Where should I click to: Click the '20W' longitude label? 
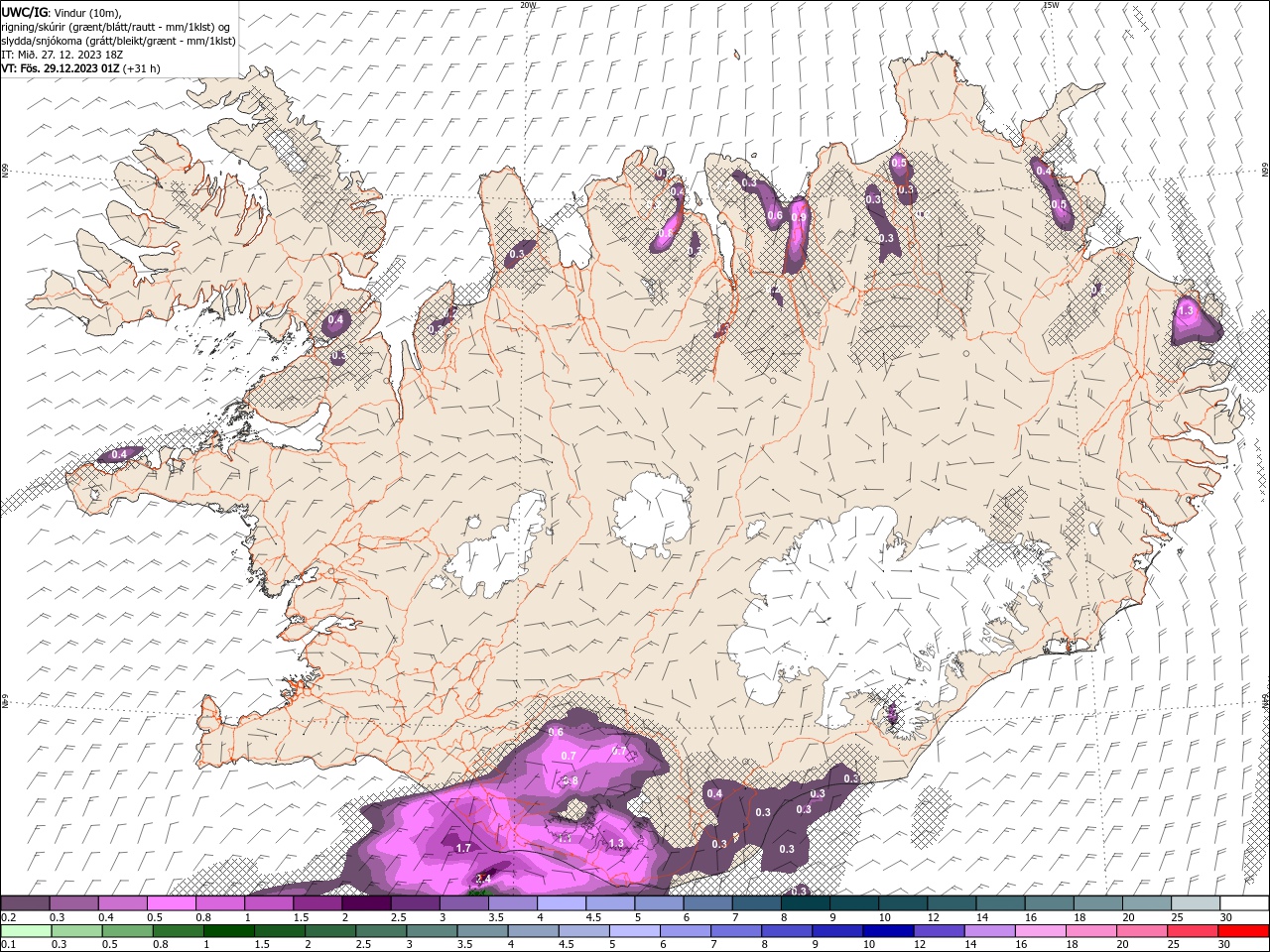point(528,5)
